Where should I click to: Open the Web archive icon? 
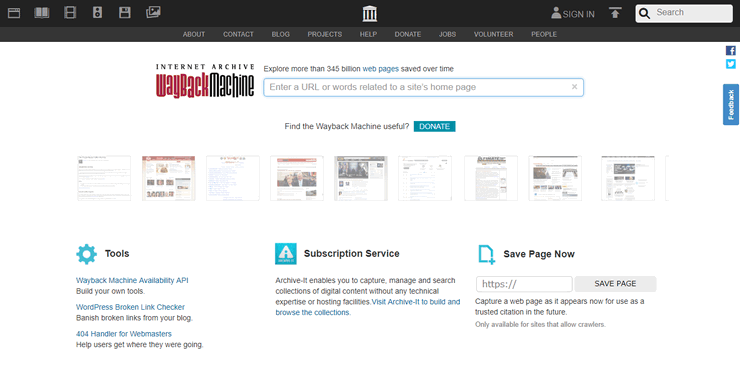tap(14, 13)
